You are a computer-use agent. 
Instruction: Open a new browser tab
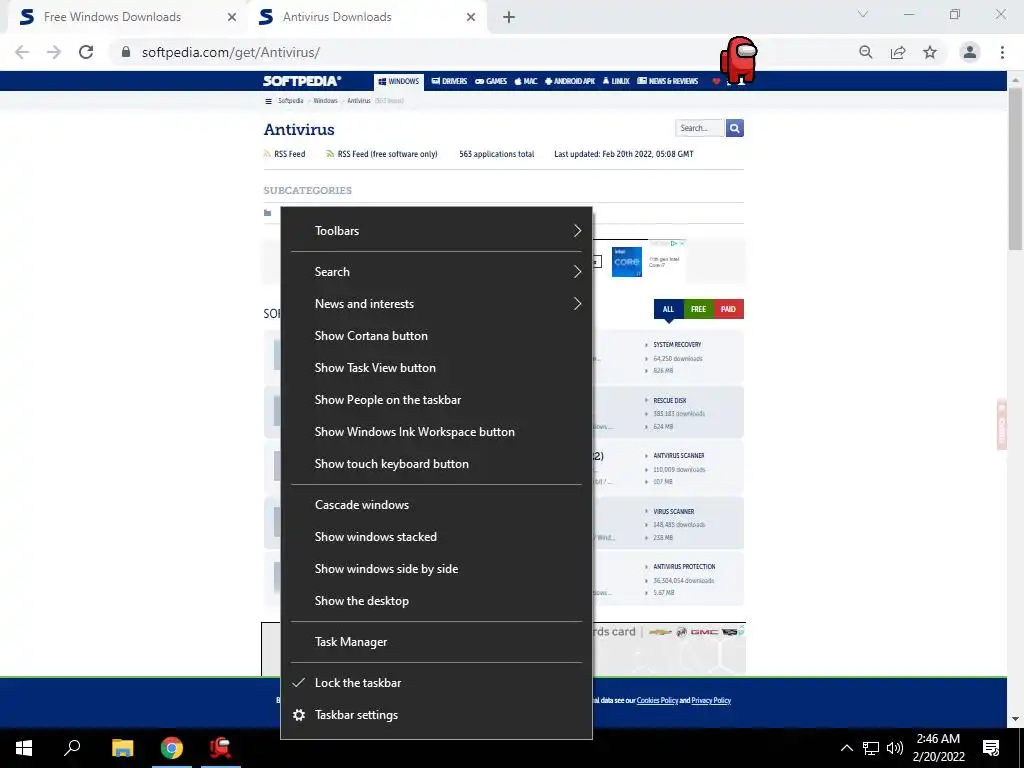(509, 17)
